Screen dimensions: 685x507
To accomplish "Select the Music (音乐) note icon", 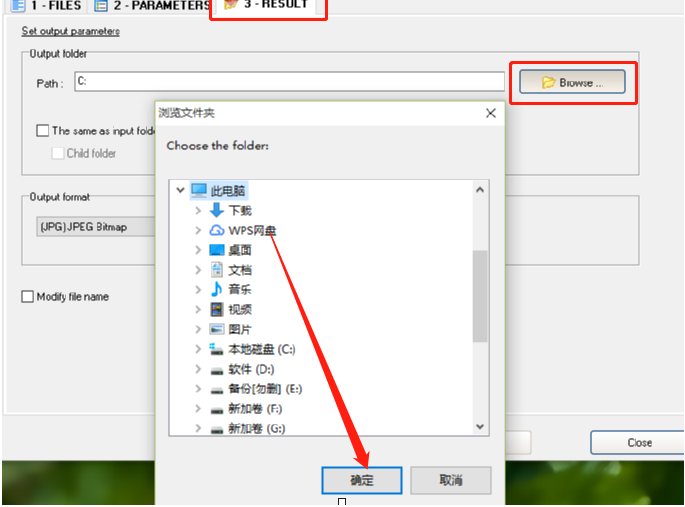I will (217, 290).
